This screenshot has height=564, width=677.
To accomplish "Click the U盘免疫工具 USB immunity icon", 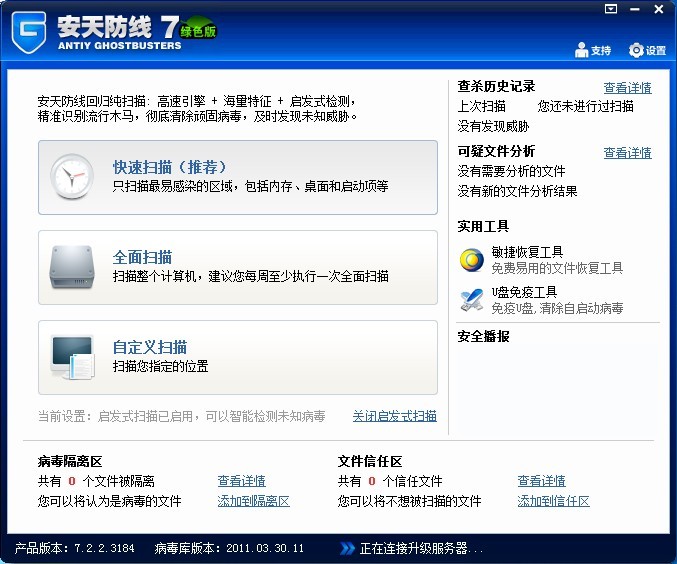I will (x=471, y=300).
